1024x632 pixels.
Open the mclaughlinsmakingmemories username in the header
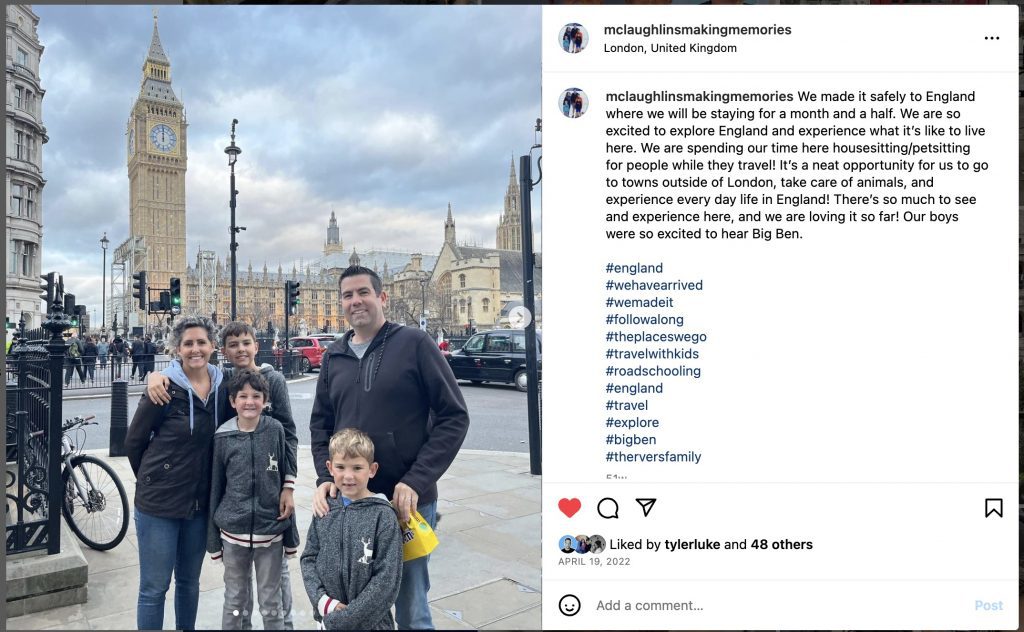click(x=697, y=29)
